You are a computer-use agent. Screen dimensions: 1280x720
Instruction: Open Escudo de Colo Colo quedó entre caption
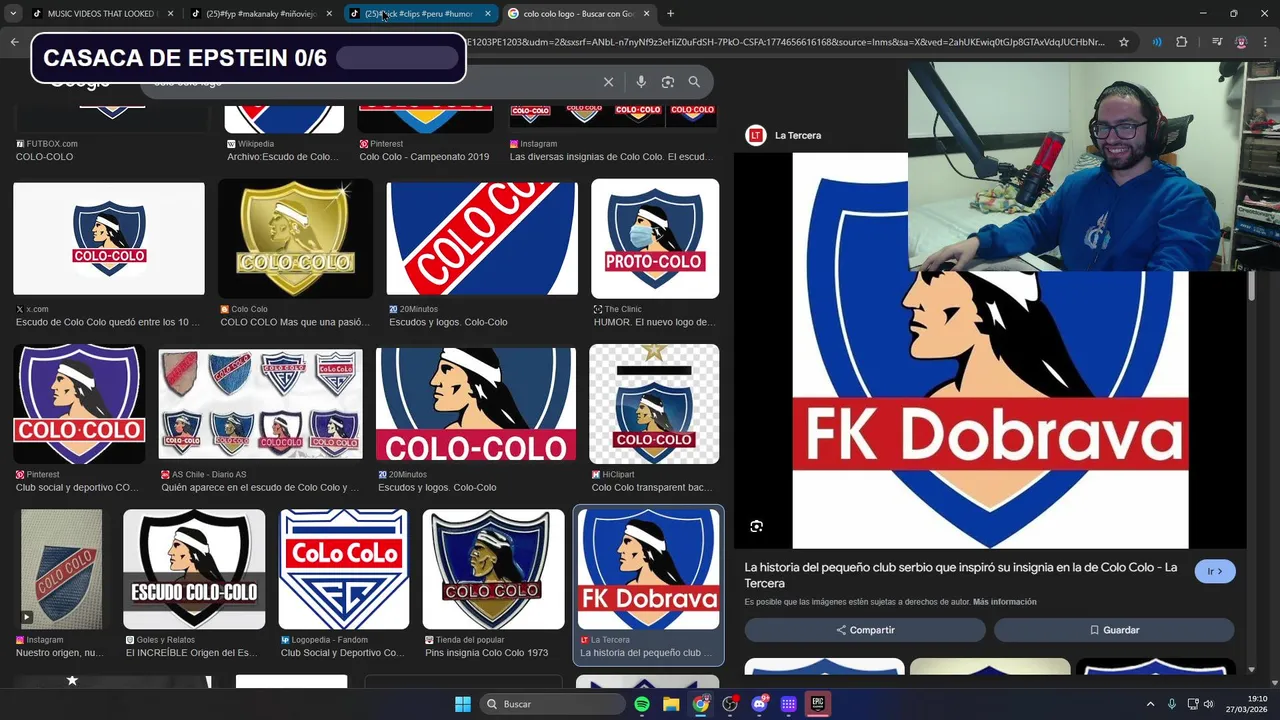click(108, 322)
